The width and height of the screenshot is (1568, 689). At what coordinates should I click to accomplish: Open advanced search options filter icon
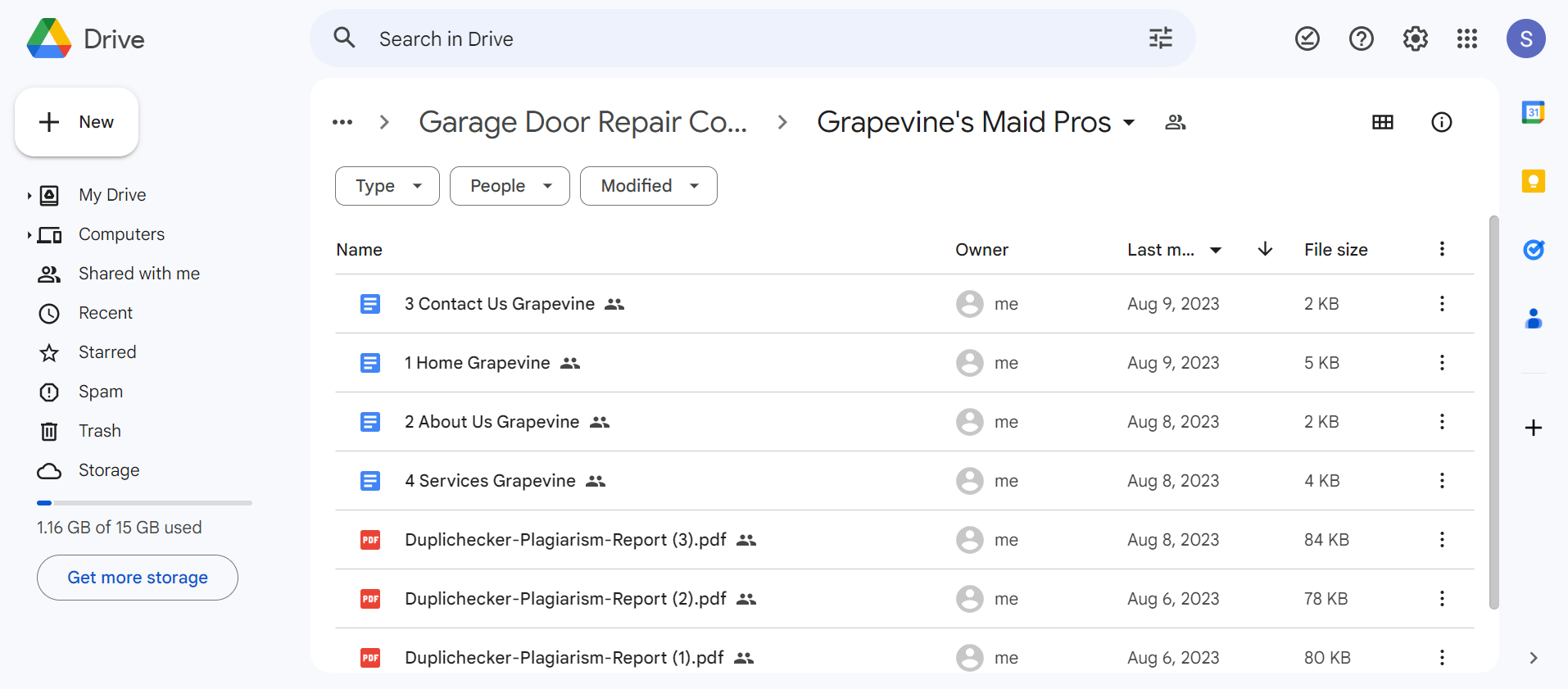(x=1160, y=38)
